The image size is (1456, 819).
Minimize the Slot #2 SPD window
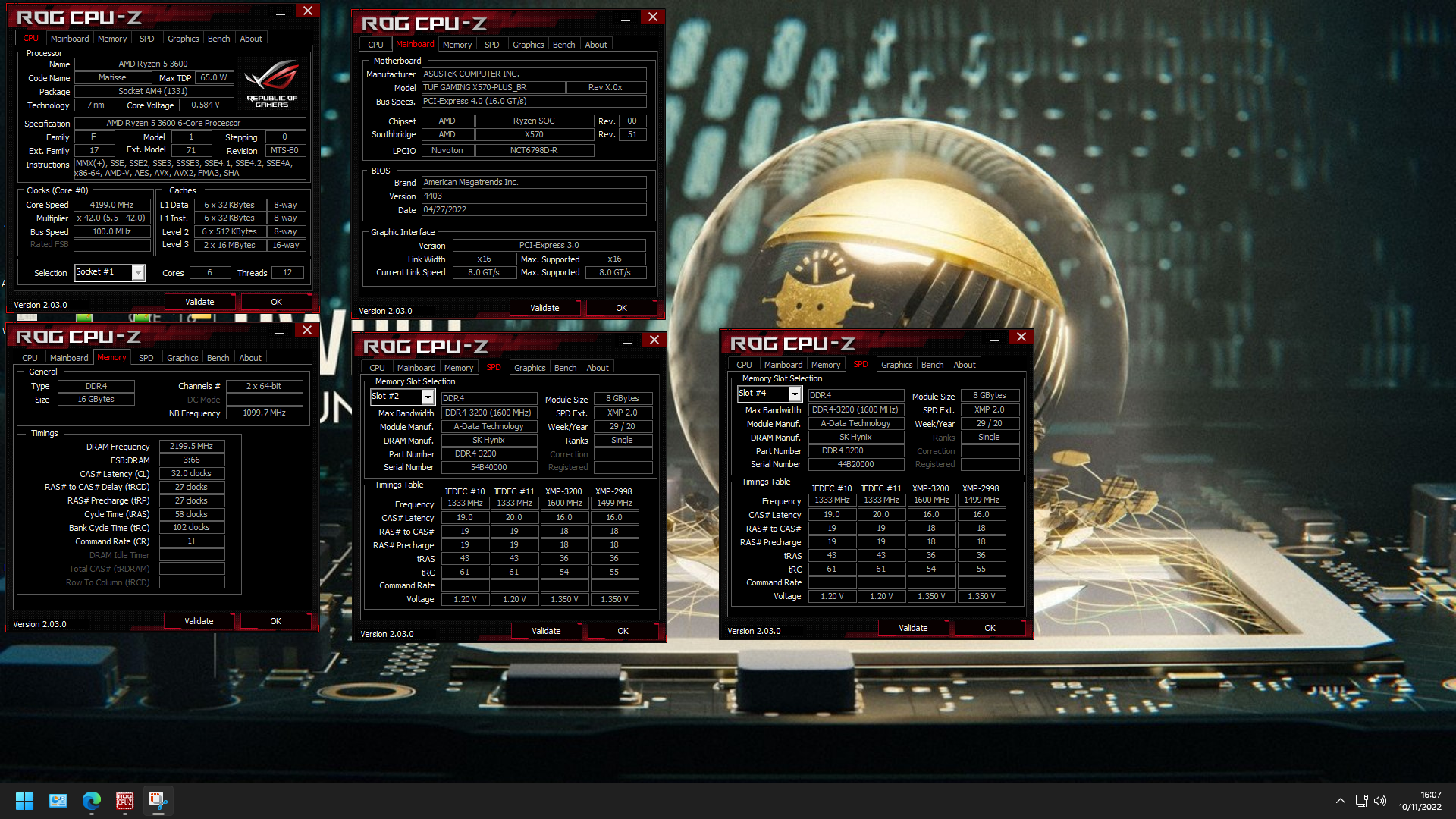[627, 342]
